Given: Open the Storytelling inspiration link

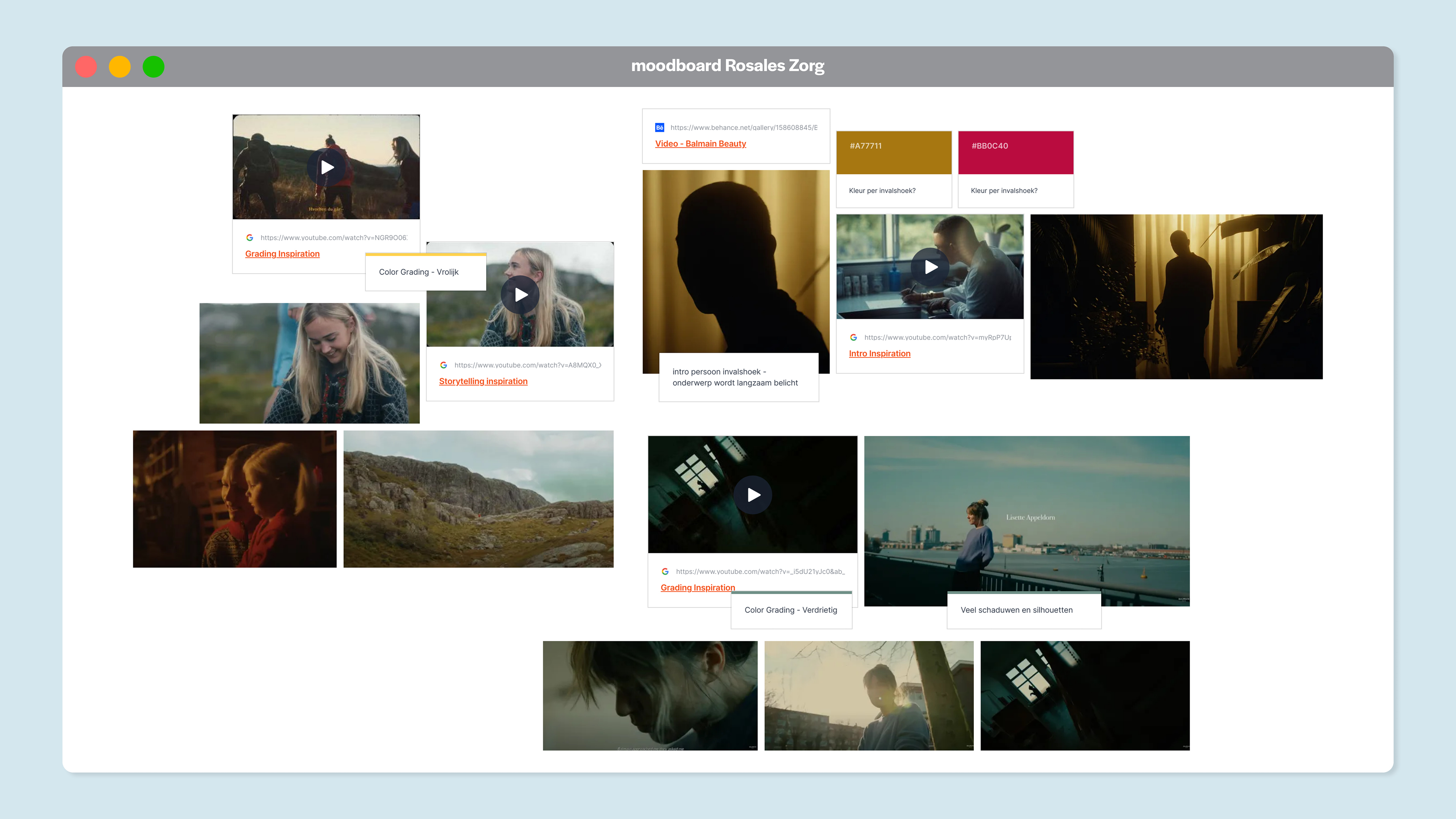Looking at the screenshot, I should tap(483, 381).
